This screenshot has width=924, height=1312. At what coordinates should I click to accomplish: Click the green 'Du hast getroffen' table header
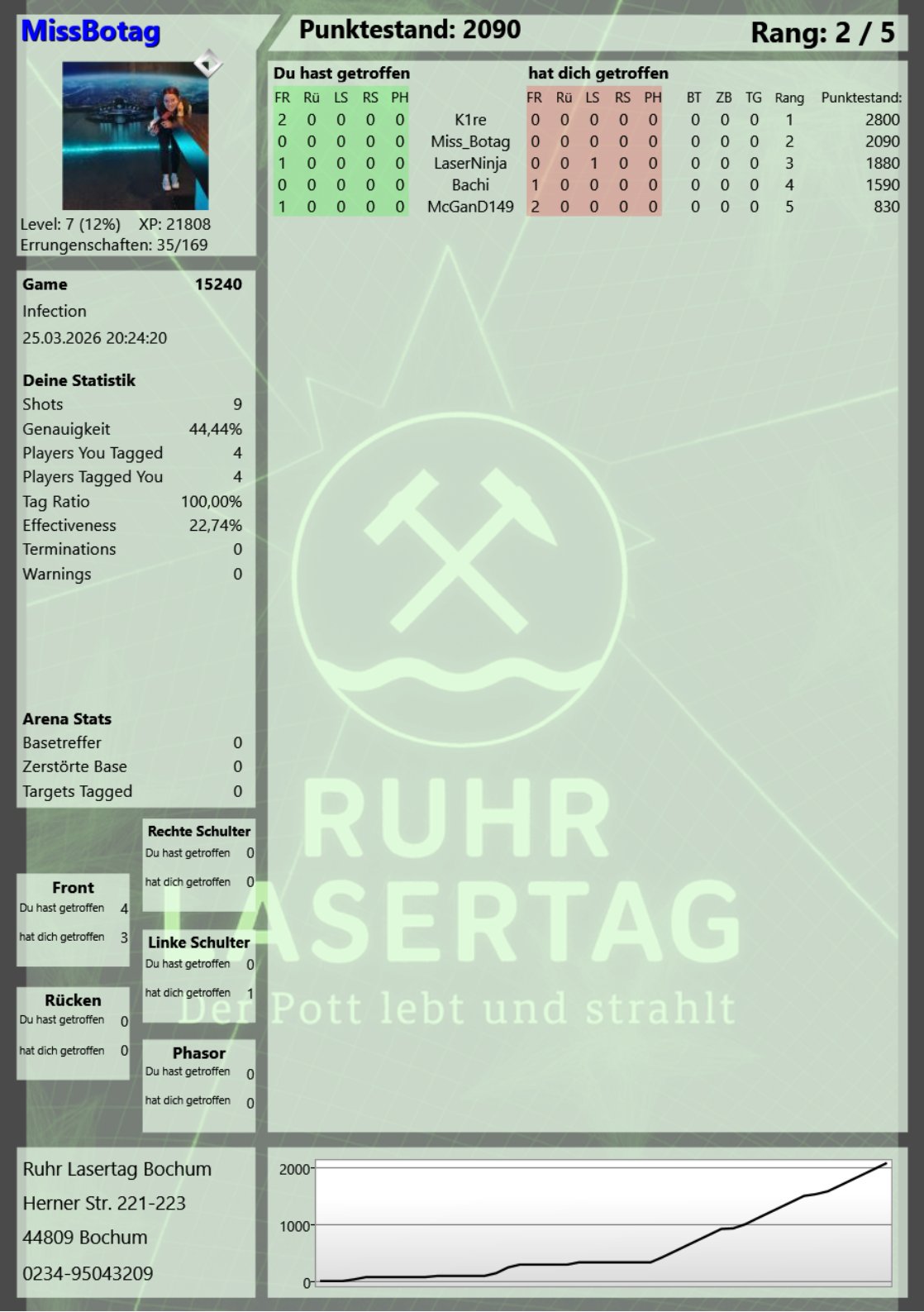click(341, 74)
